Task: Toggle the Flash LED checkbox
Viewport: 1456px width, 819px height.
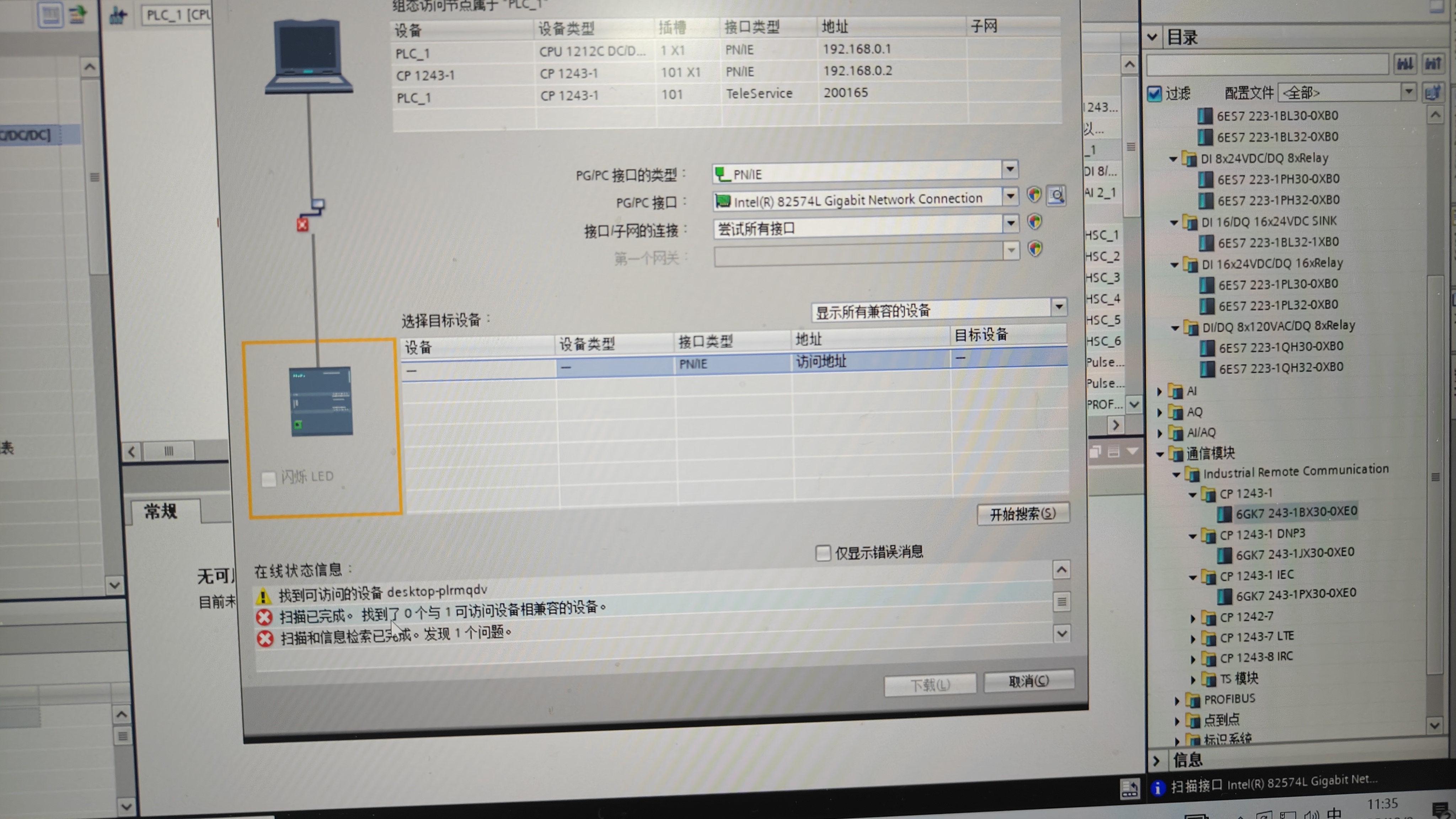Action: 269,479
